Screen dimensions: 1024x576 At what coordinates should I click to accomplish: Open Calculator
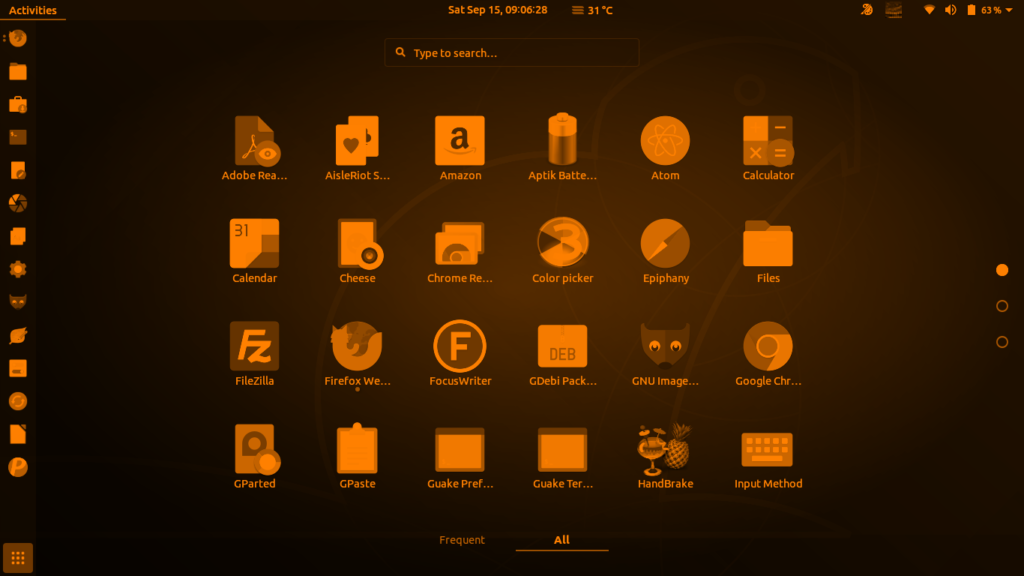tap(768, 148)
